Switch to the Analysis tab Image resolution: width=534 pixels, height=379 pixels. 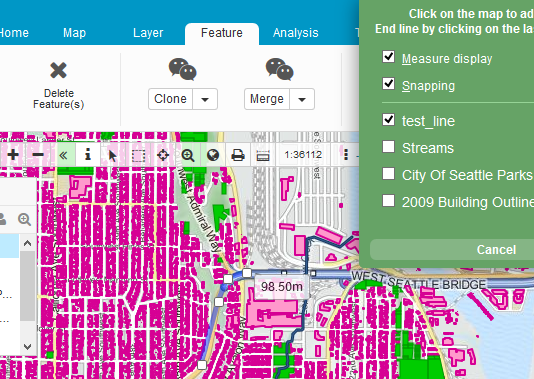296,33
